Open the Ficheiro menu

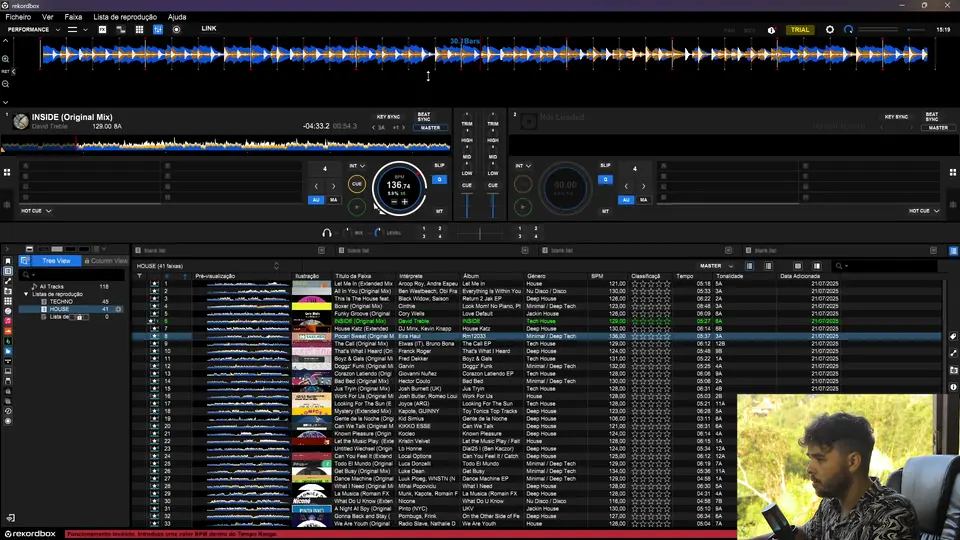tap(18, 17)
